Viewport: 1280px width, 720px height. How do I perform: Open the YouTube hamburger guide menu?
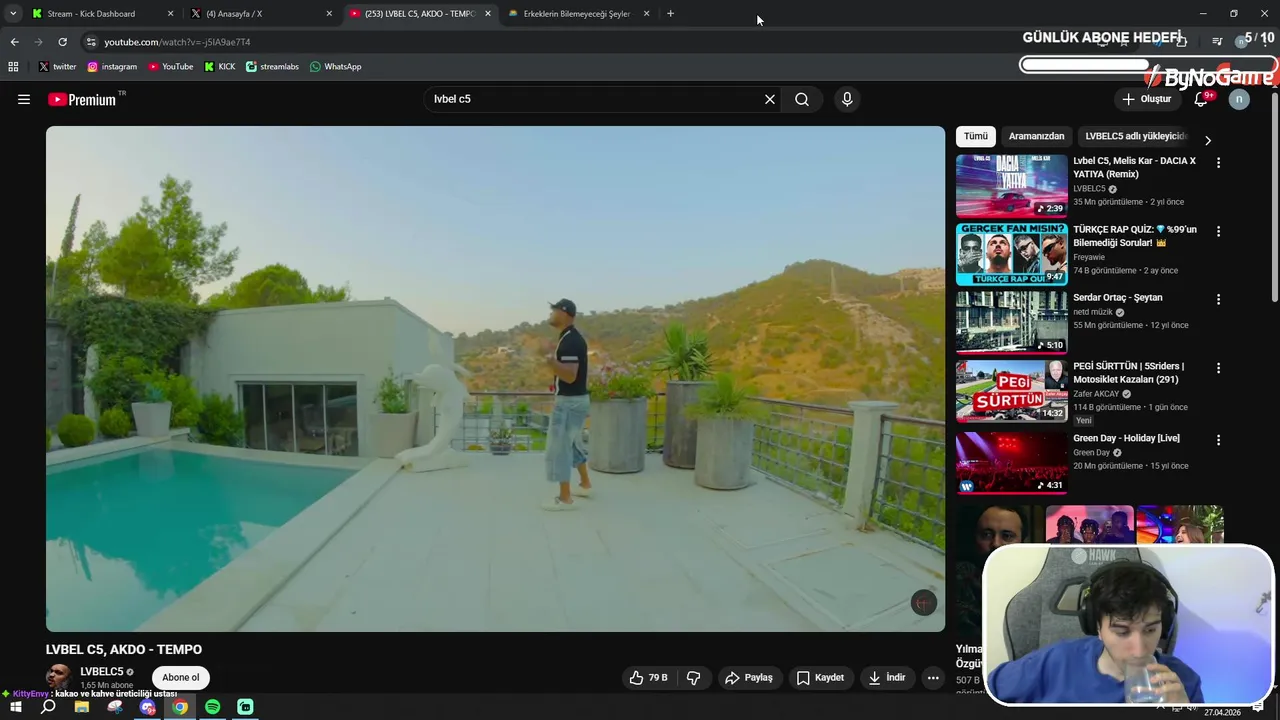(x=24, y=99)
